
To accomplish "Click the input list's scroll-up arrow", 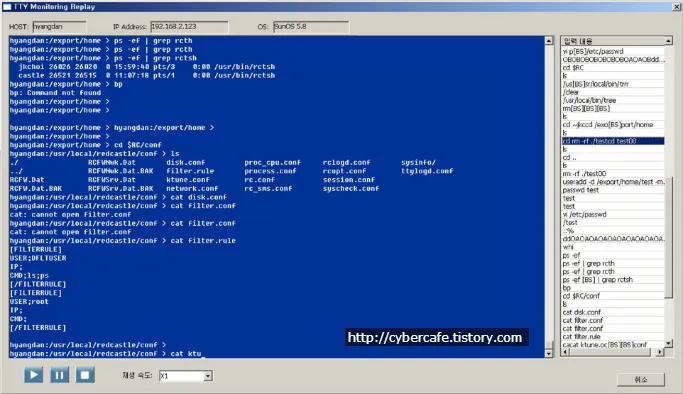I will point(669,41).
